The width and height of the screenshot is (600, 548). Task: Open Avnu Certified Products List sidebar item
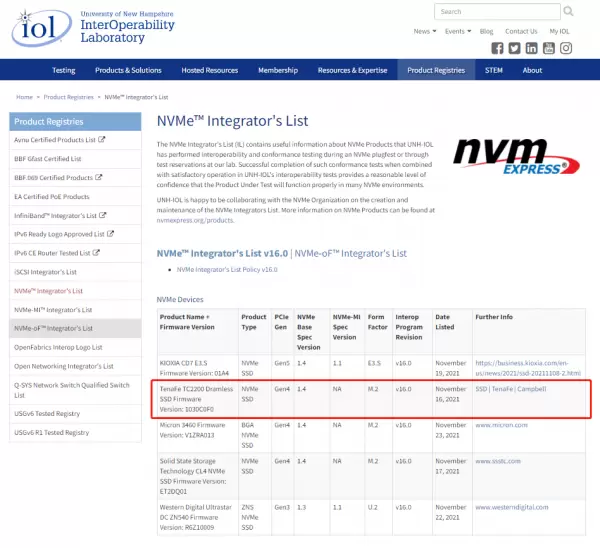56,140
